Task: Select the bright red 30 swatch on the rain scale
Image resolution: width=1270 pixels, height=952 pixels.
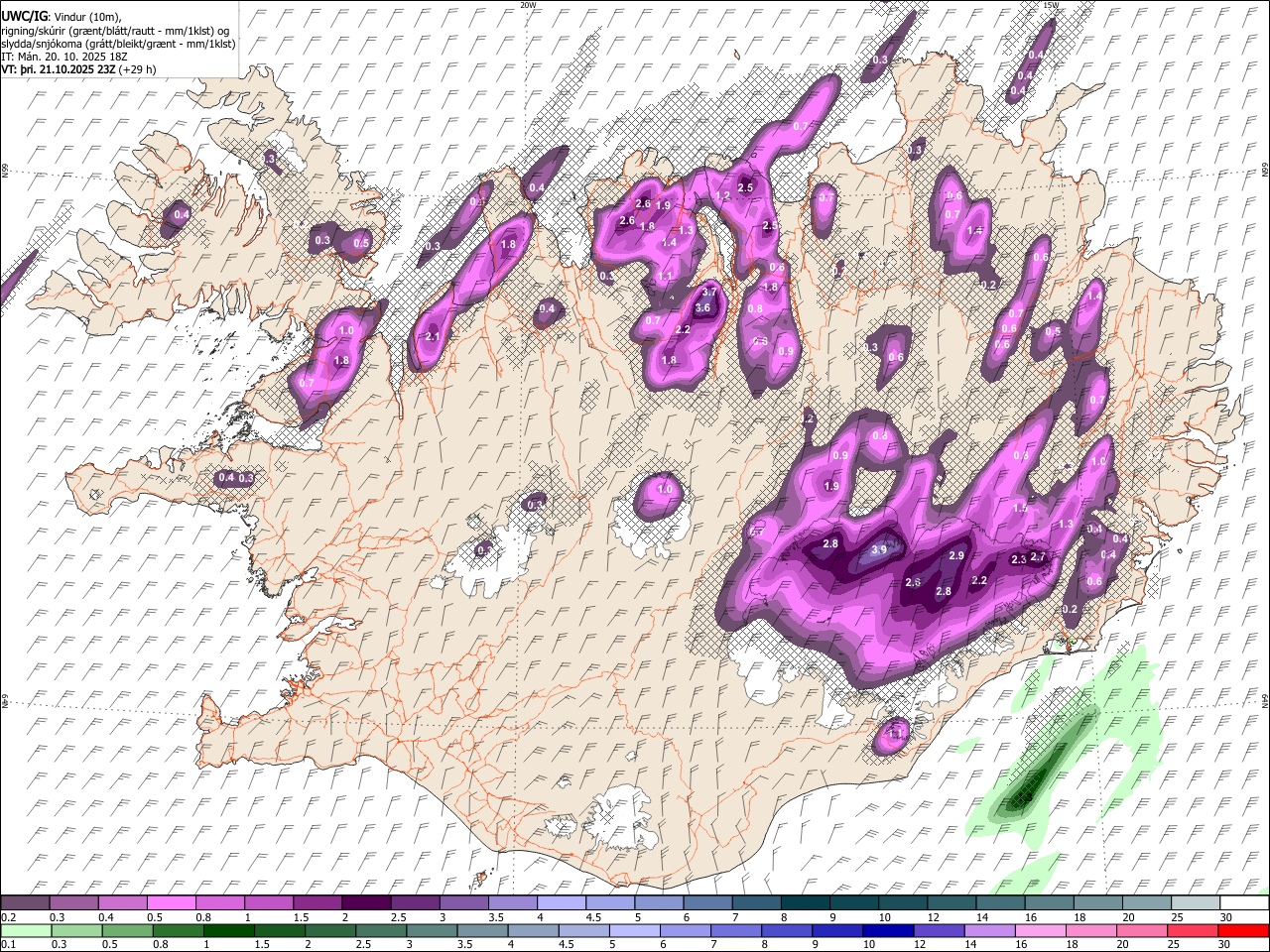Action: click(x=1244, y=929)
